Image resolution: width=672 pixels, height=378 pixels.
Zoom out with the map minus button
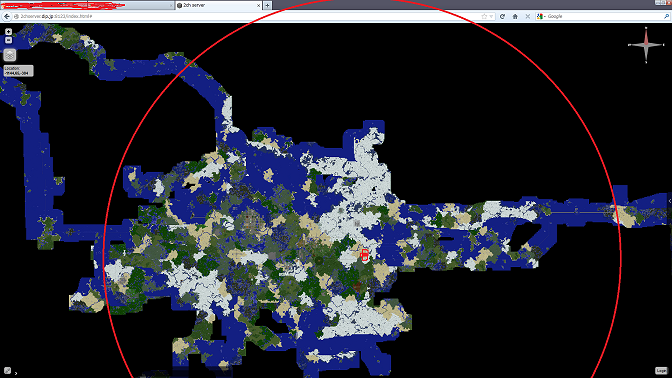pyautogui.click(x=8, y=40)
